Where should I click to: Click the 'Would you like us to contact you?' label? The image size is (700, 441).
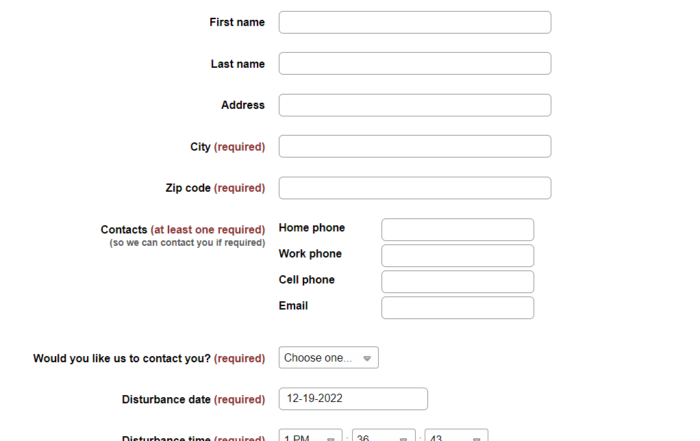pos(148,358)
